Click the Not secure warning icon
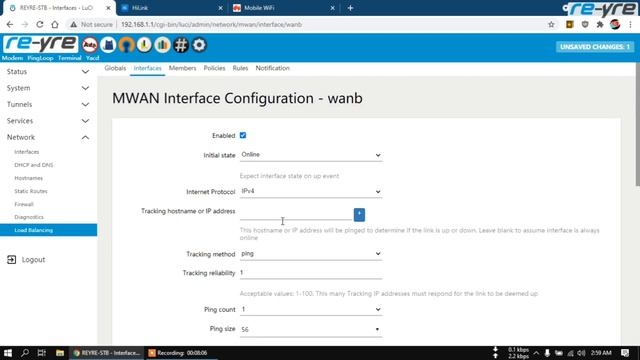The width and height of the screenshot is (640, 360). tap(73, 24)
